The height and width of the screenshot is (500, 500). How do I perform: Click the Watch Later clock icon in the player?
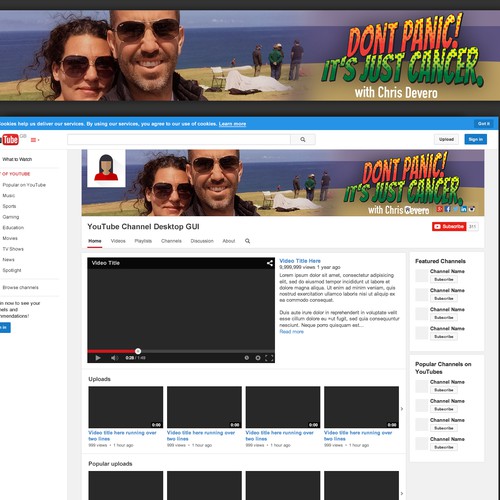point(247,358)
